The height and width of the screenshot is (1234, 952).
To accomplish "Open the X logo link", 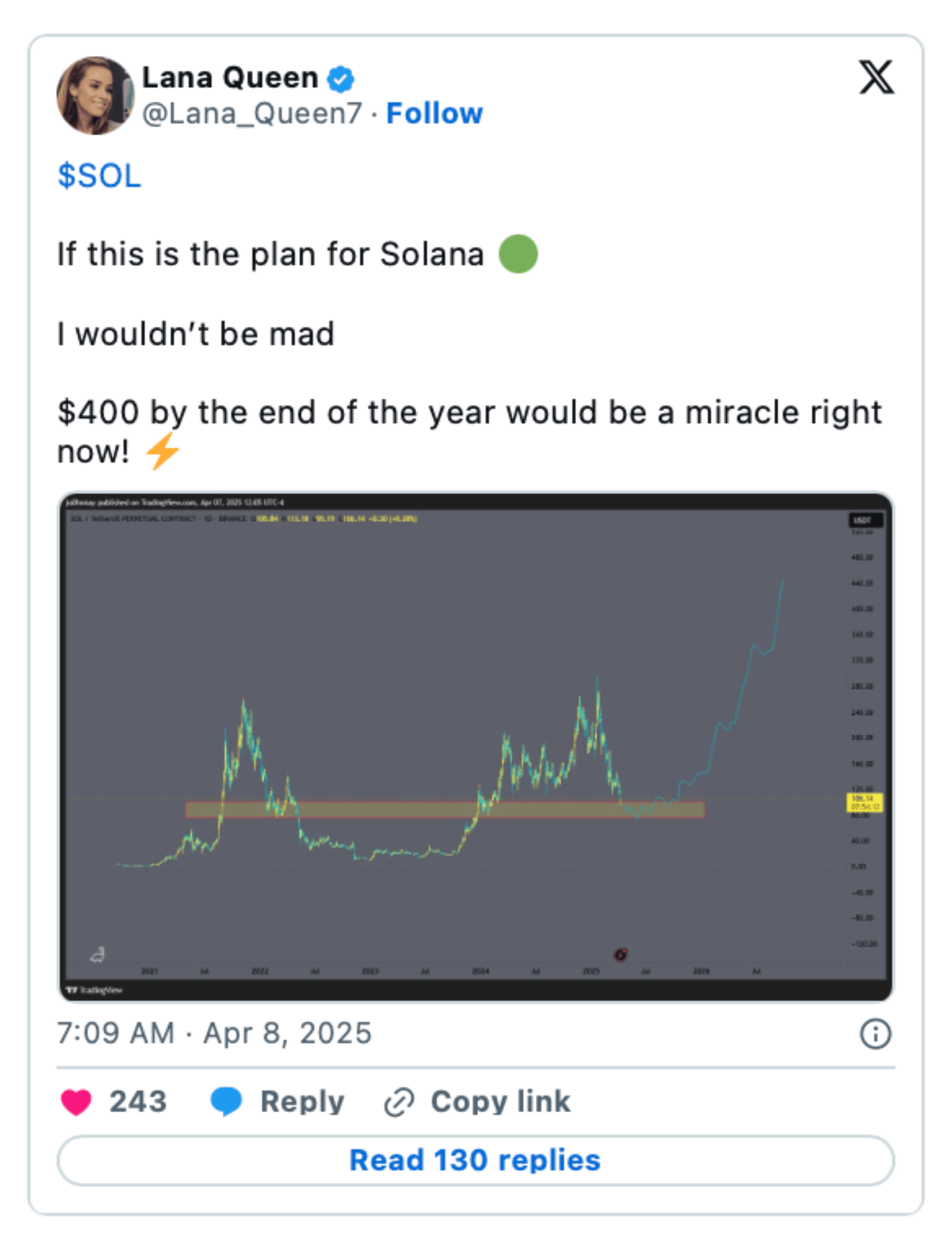I will click(875, 77).
